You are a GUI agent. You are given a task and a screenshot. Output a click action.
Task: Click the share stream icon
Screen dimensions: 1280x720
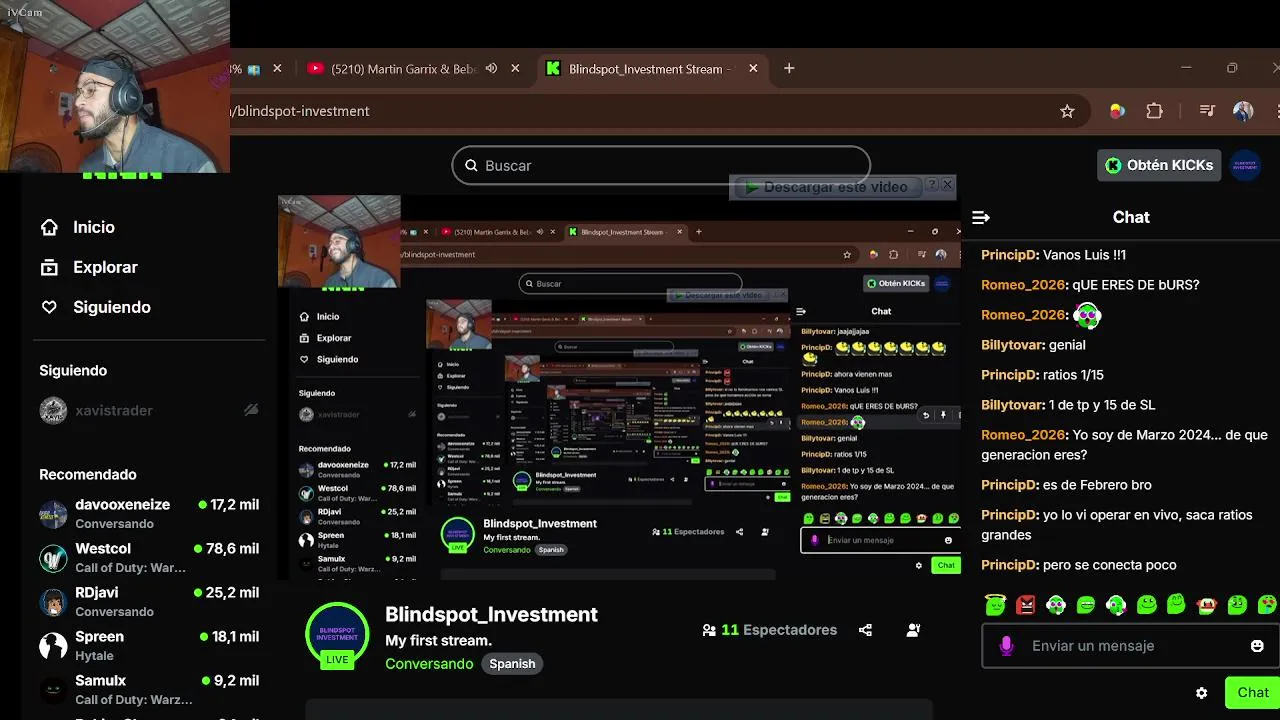tap(866, 630)
